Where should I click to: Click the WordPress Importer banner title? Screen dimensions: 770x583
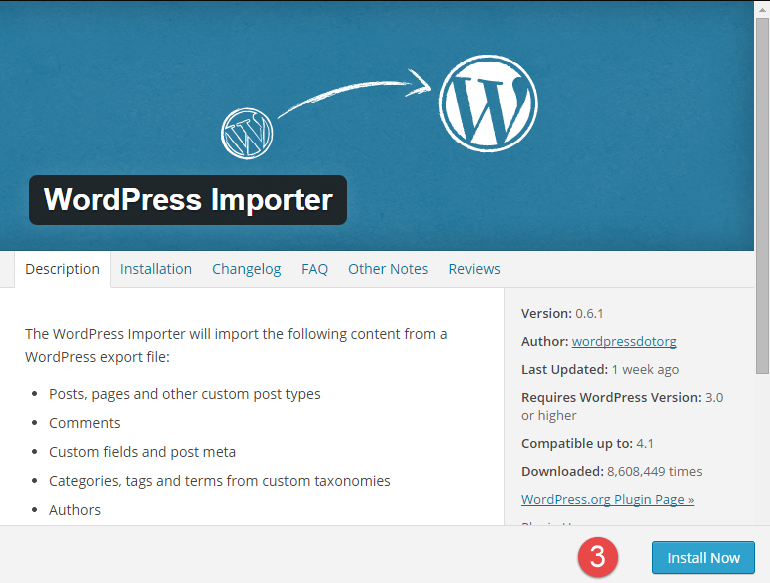pyautogui.click(x=188, y=200)
